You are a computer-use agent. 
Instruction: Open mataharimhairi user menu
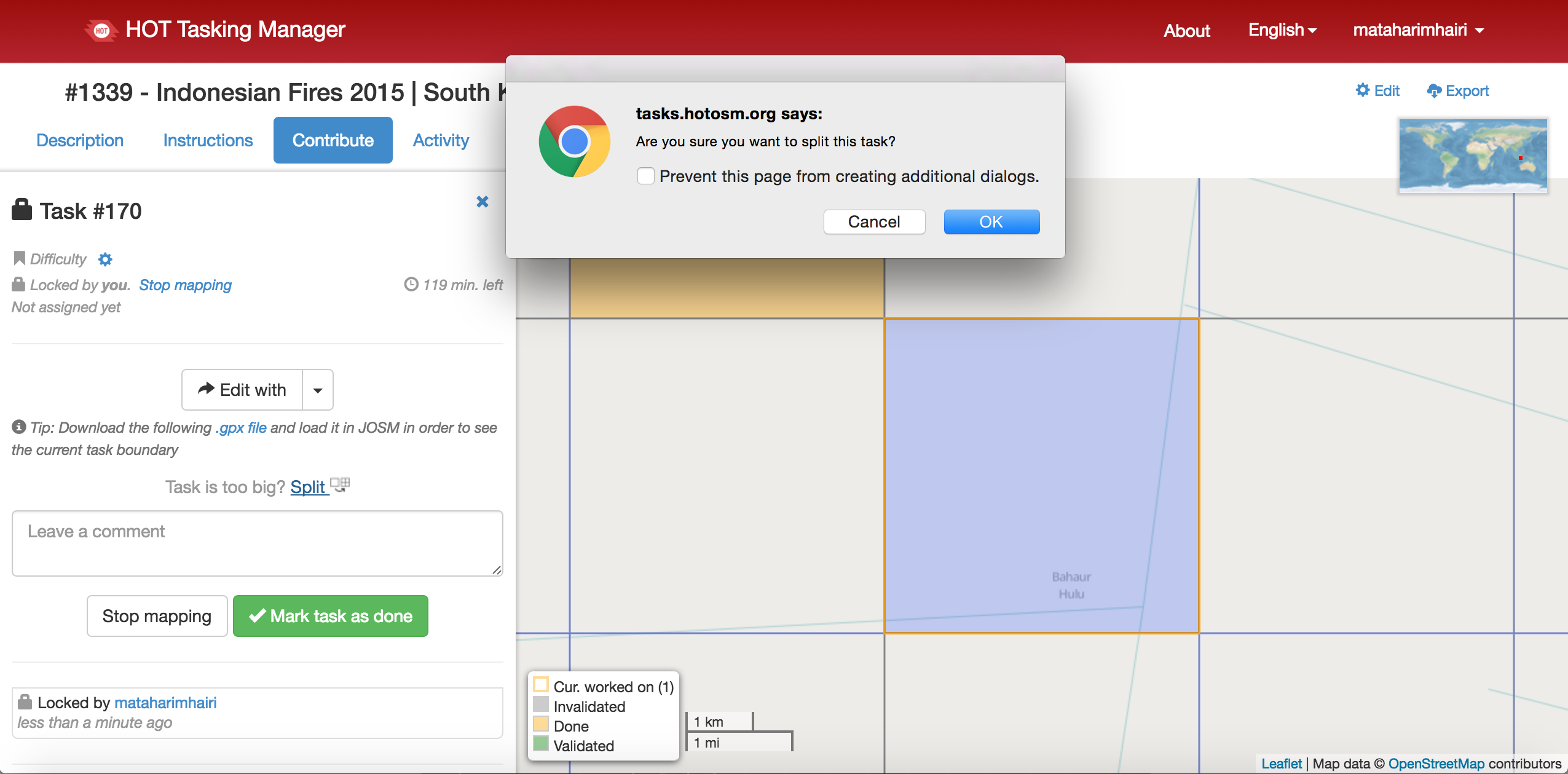(x=1418, y=30)
